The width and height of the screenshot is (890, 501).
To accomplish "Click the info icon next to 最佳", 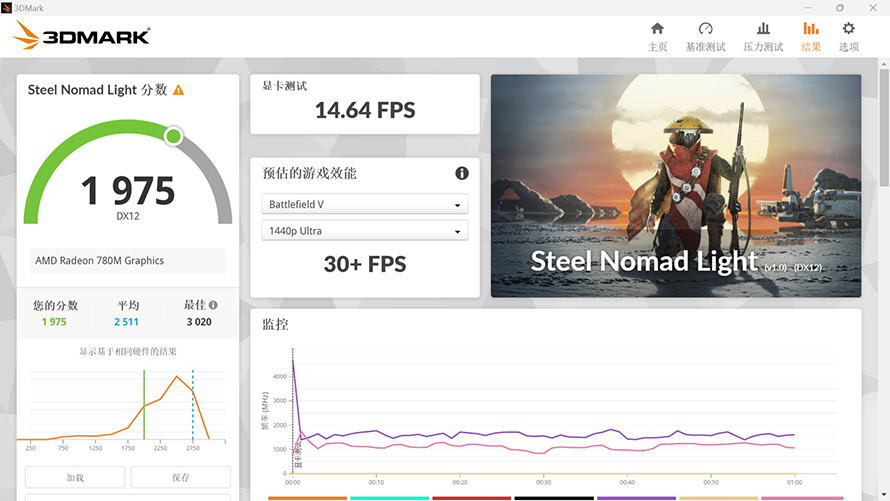I will pos(213,305).
